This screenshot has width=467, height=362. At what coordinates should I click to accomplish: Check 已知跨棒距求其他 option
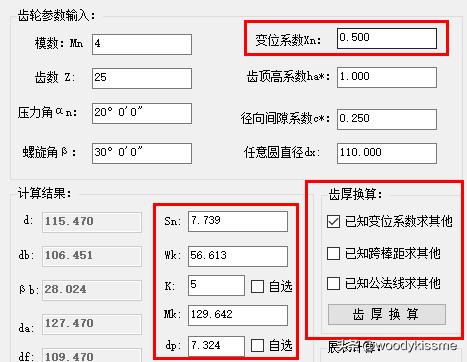tap(333, 253)
